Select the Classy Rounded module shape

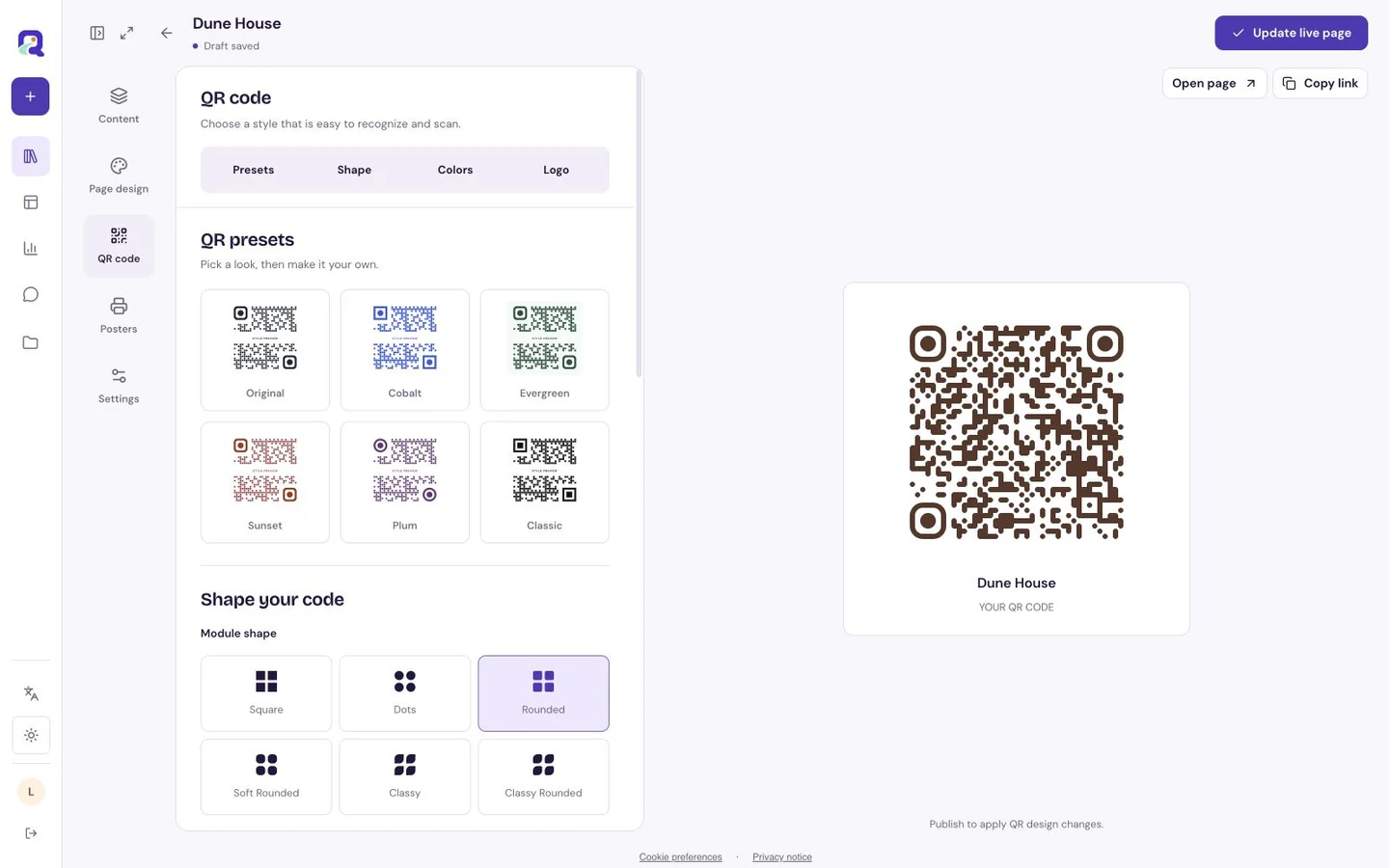(x=544, y=777)
